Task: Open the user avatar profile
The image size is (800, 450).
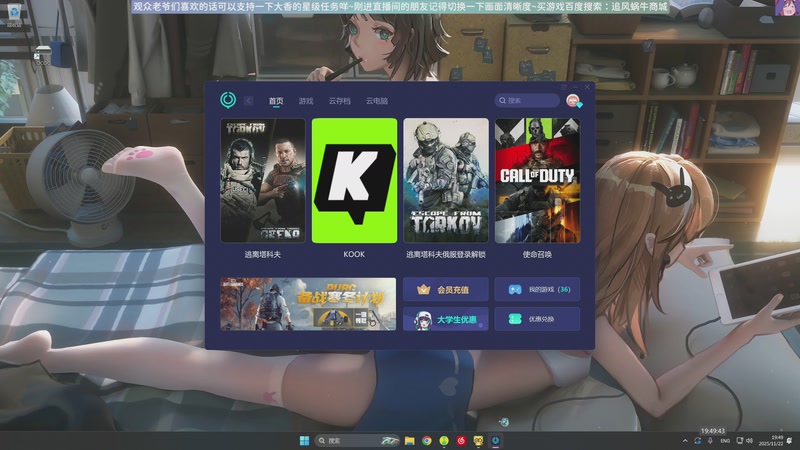Action: [x=573, y=101]
